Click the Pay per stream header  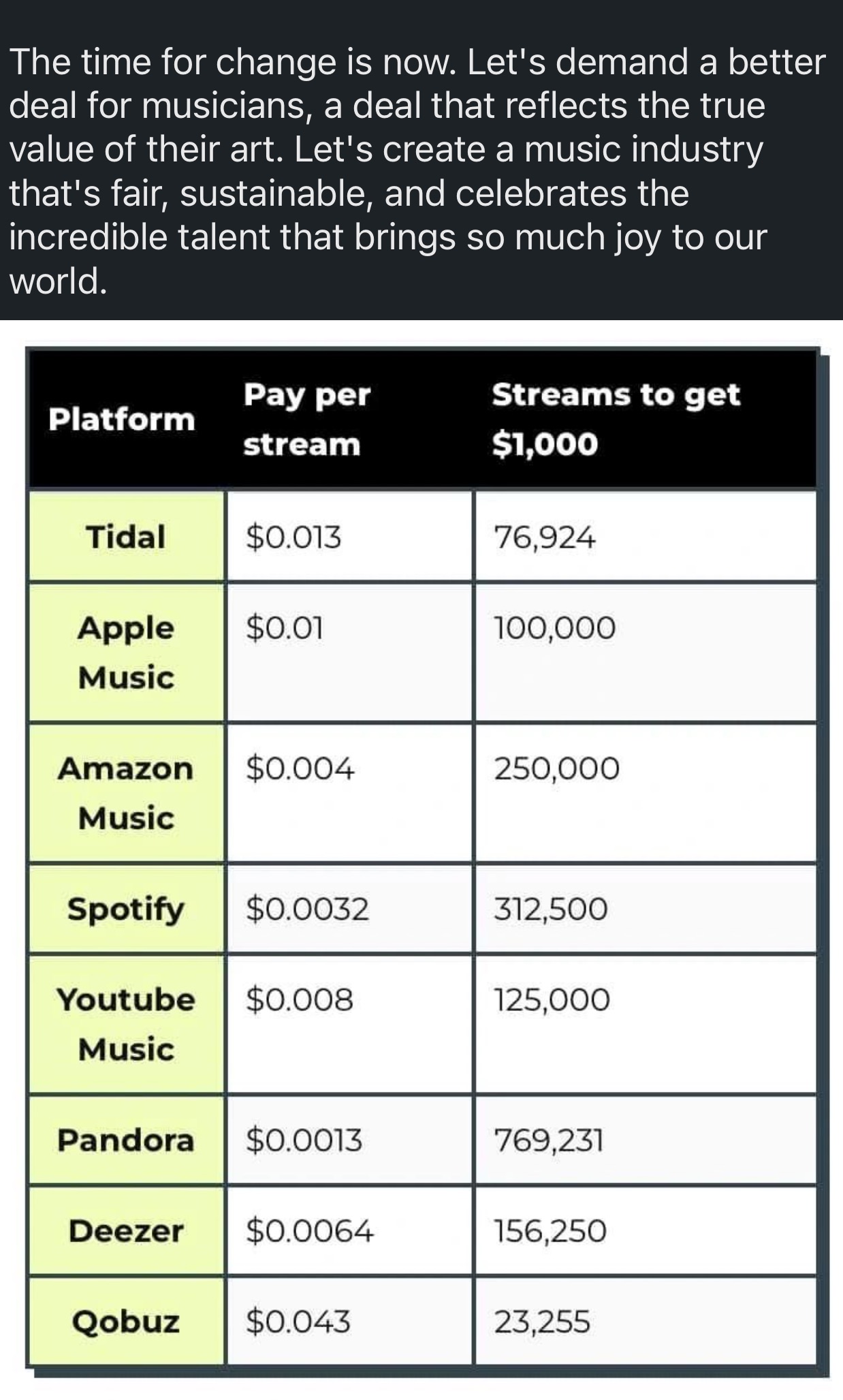(x=307, y=419)
